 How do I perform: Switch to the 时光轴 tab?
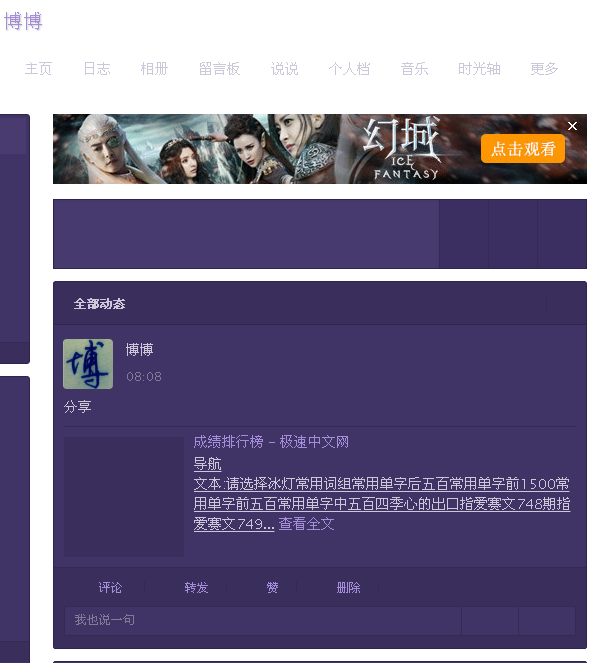(x=480, y=68)
